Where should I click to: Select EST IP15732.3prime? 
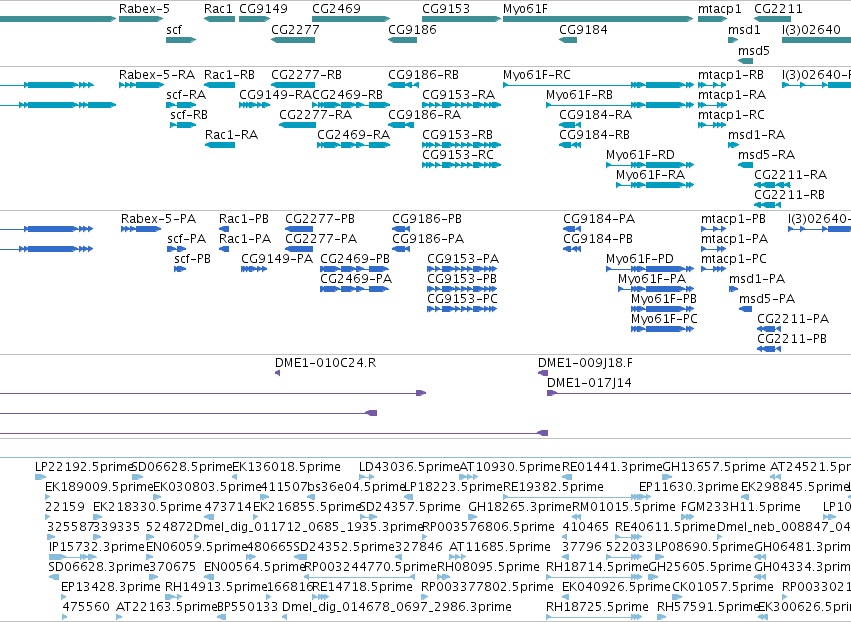pos(73,557)
